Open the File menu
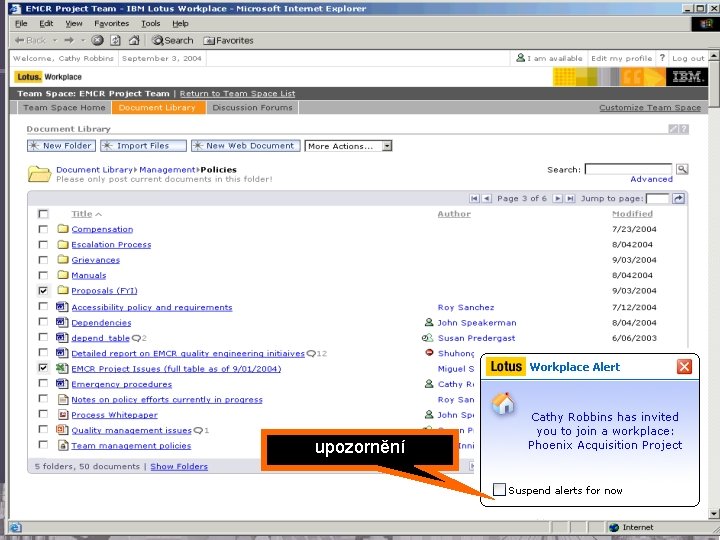The image size is (720, 540). coord(21,23)
